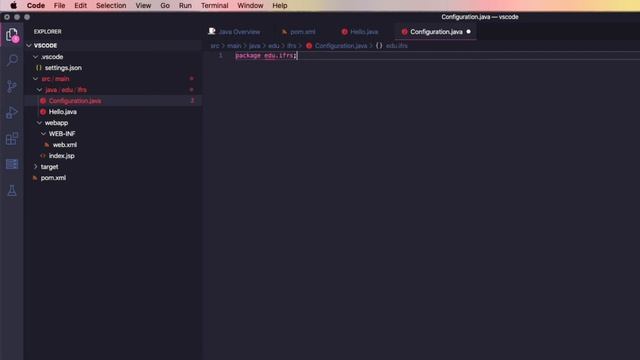640x360 pixels.
Task: Open the Edit menu
Action: (x=80, y=5)
